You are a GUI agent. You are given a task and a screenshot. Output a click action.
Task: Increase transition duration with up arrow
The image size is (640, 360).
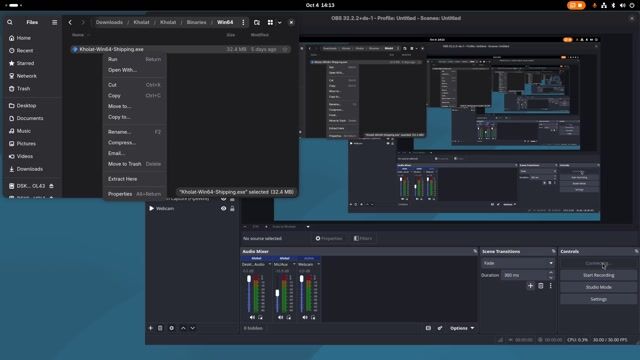551,273
